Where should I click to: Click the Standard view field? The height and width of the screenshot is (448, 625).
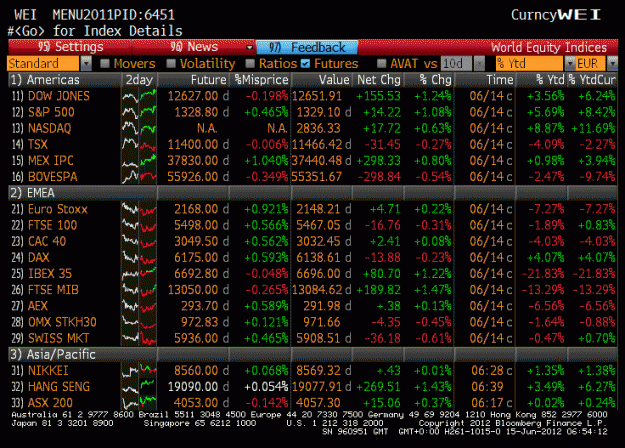(x=43, y=63)
